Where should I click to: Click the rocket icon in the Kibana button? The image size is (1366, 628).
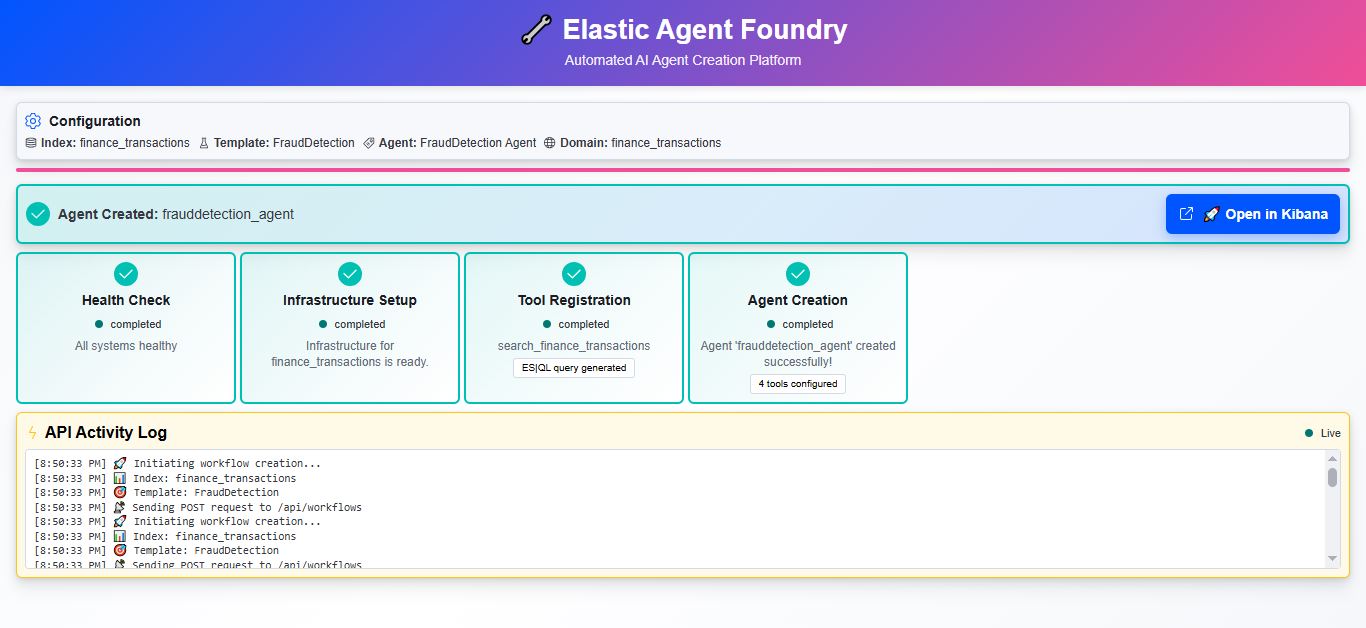pos(1211,214)
